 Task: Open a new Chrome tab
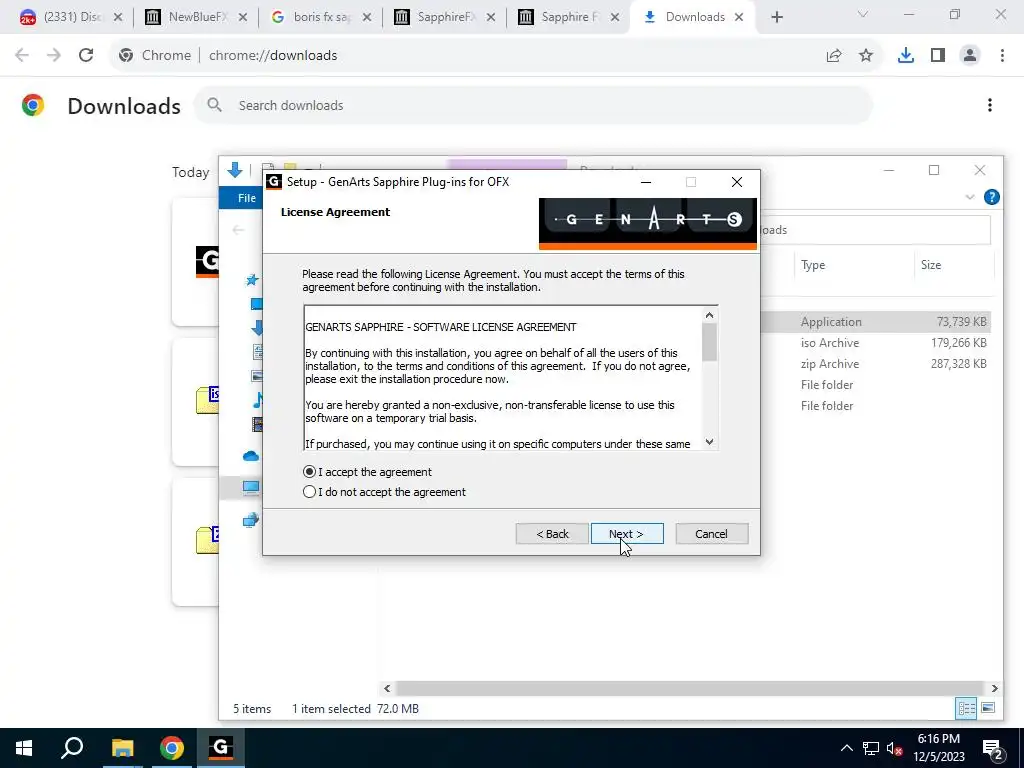pos(776,18)
